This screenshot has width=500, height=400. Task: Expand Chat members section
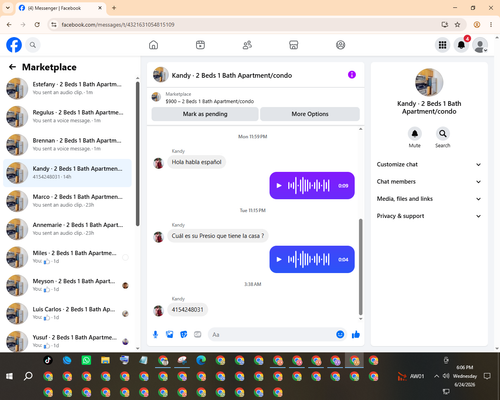point(429,182)
